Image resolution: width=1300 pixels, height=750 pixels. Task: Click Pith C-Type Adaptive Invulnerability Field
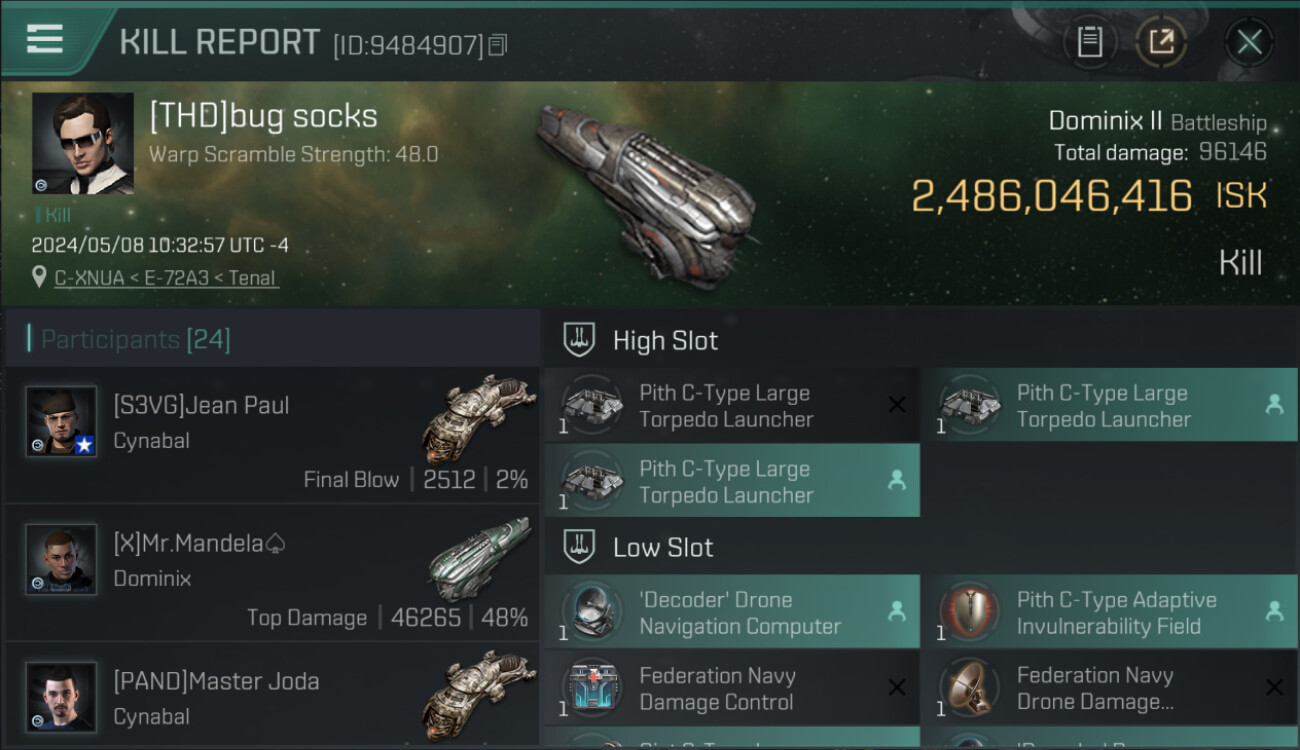pyautogui.click(x=1108, y=613)
